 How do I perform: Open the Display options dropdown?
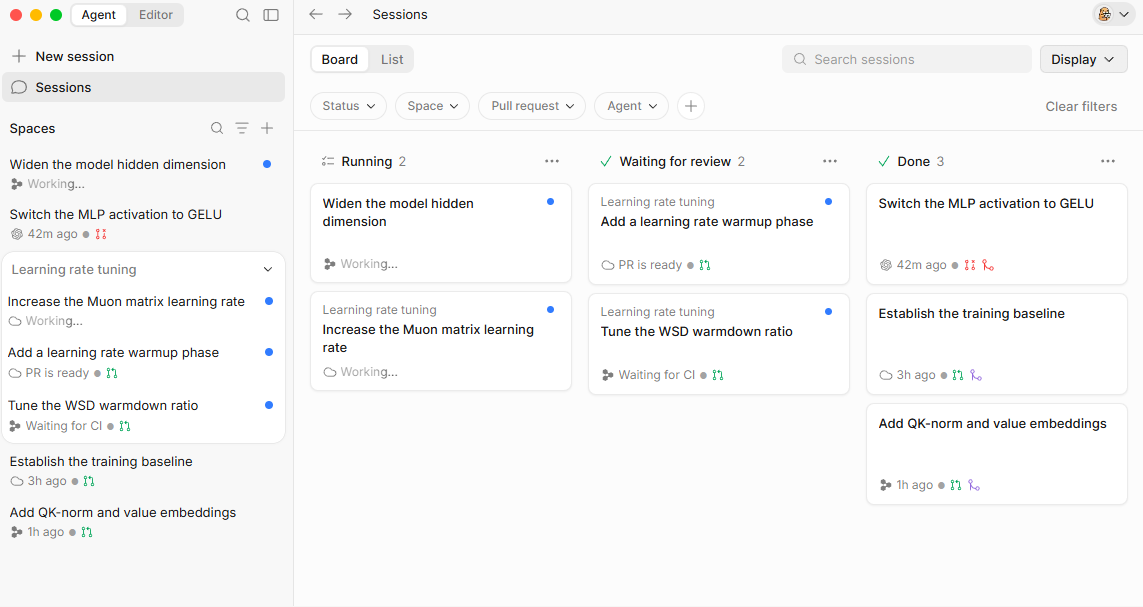tap(1083, 60)
